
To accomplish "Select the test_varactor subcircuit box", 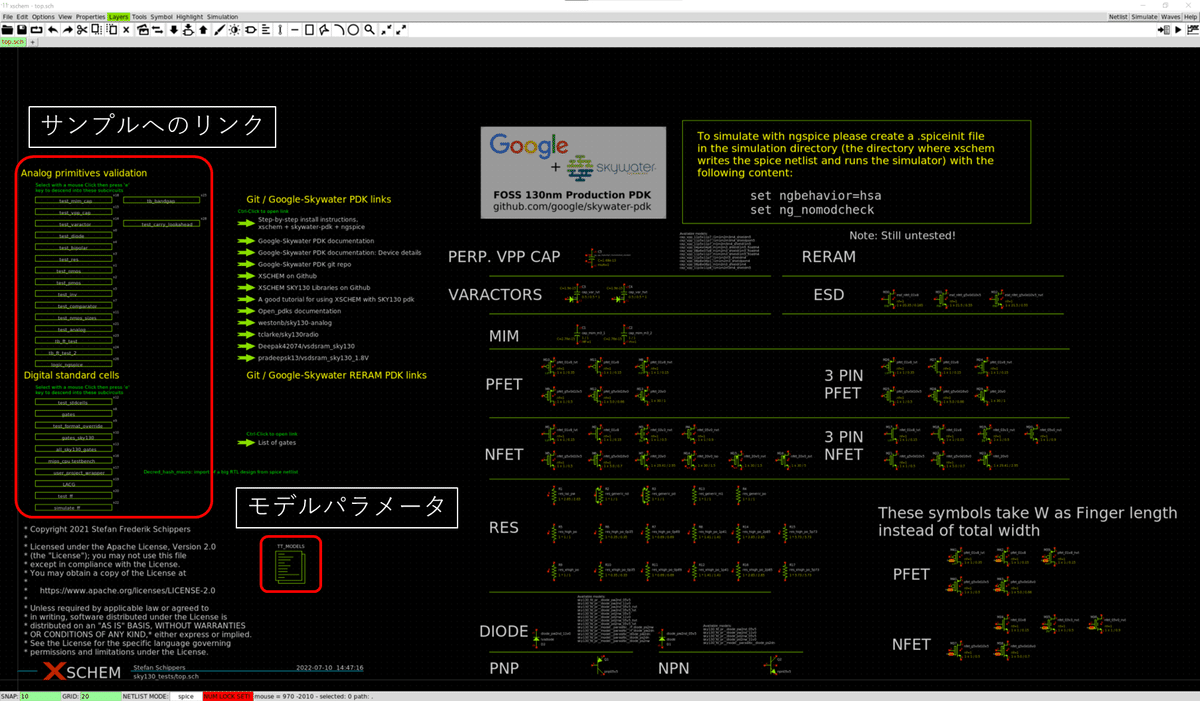I will (x=75, y=224).
